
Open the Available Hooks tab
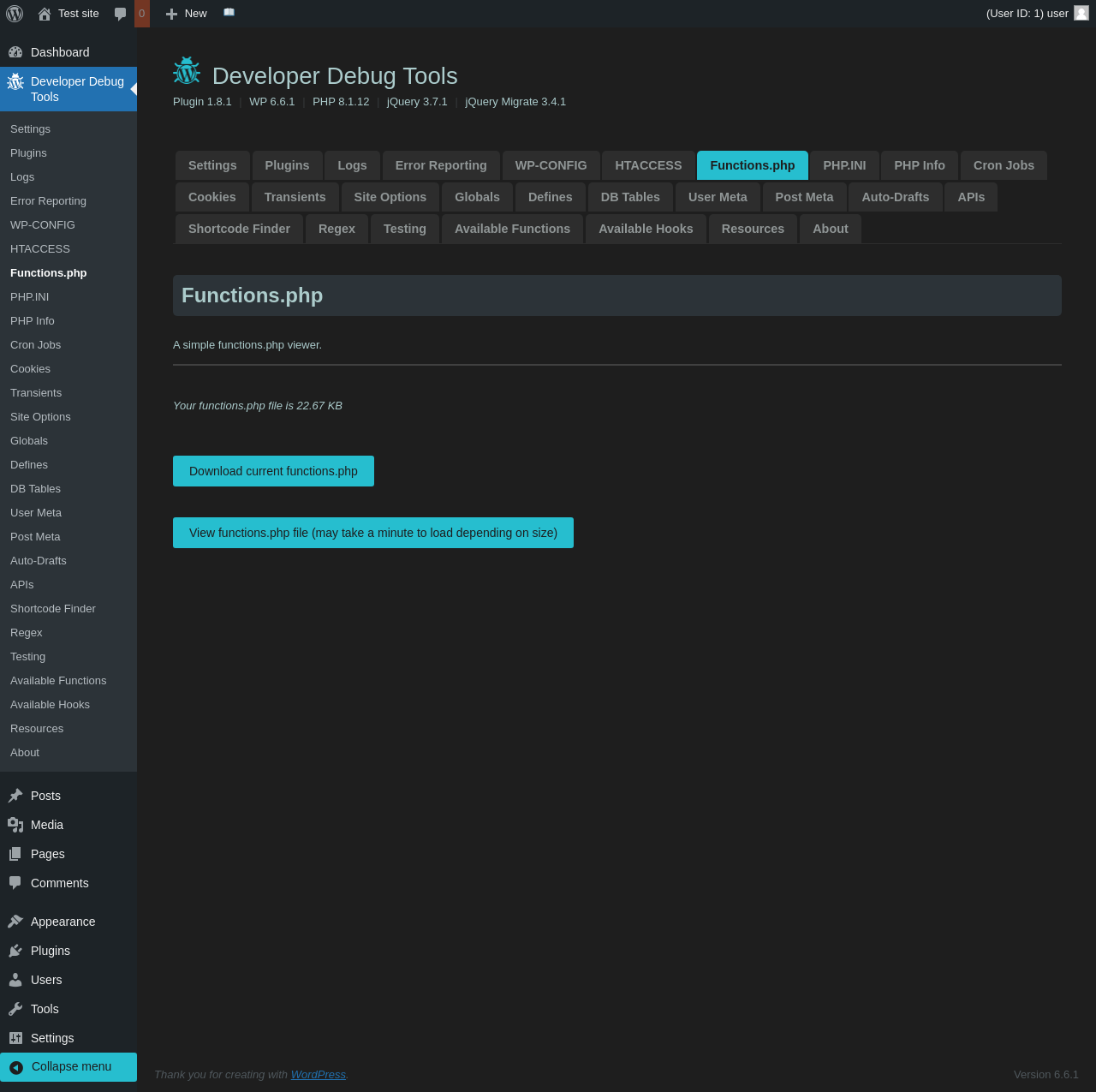pos(646,229)
